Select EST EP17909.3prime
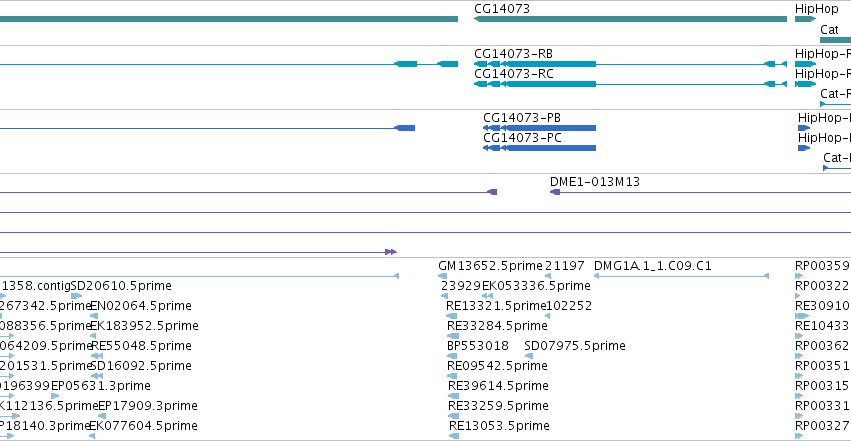Image resolution: width=851 pixels, height=441 pixels. tap(148, 406)
